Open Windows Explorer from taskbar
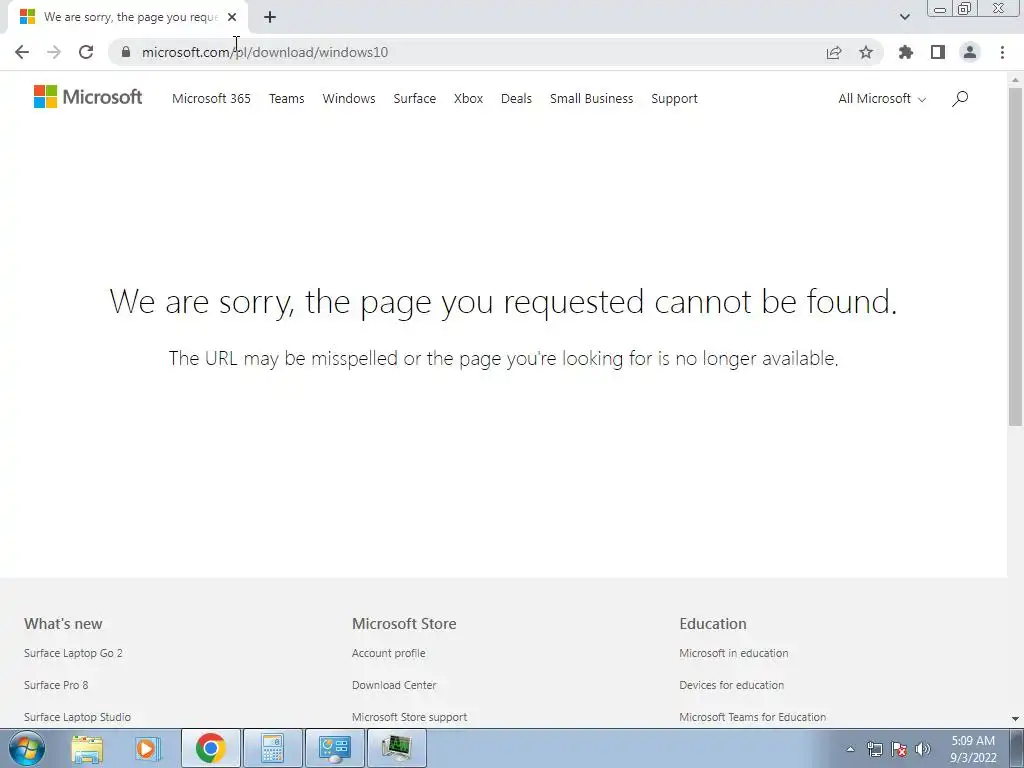The image size is (1024, 768). [x=87, y=748]
